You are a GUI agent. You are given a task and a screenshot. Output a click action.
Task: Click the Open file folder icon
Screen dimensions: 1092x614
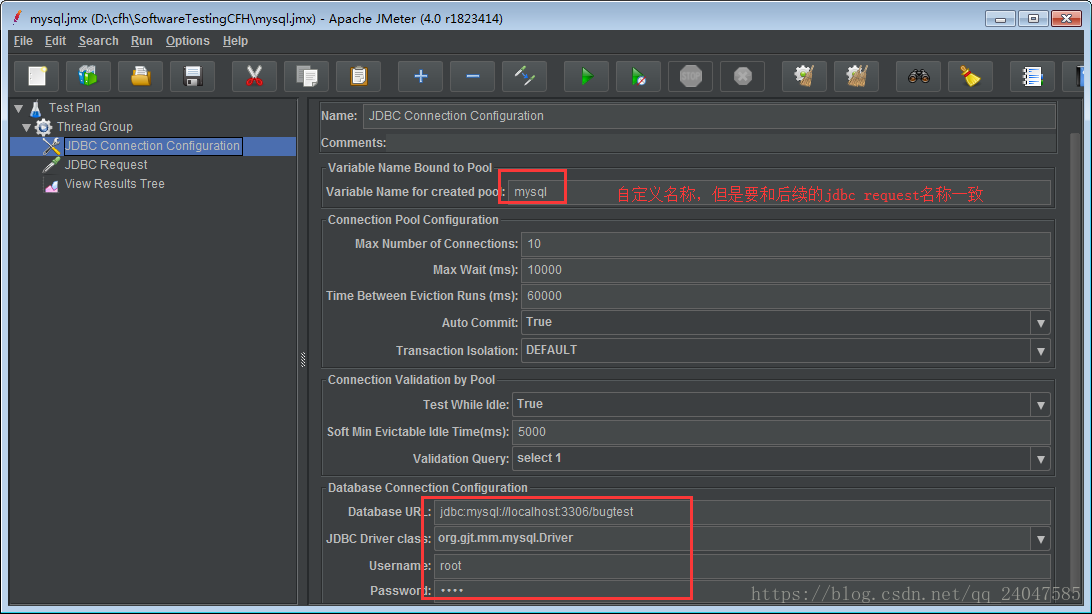[141, 76]
